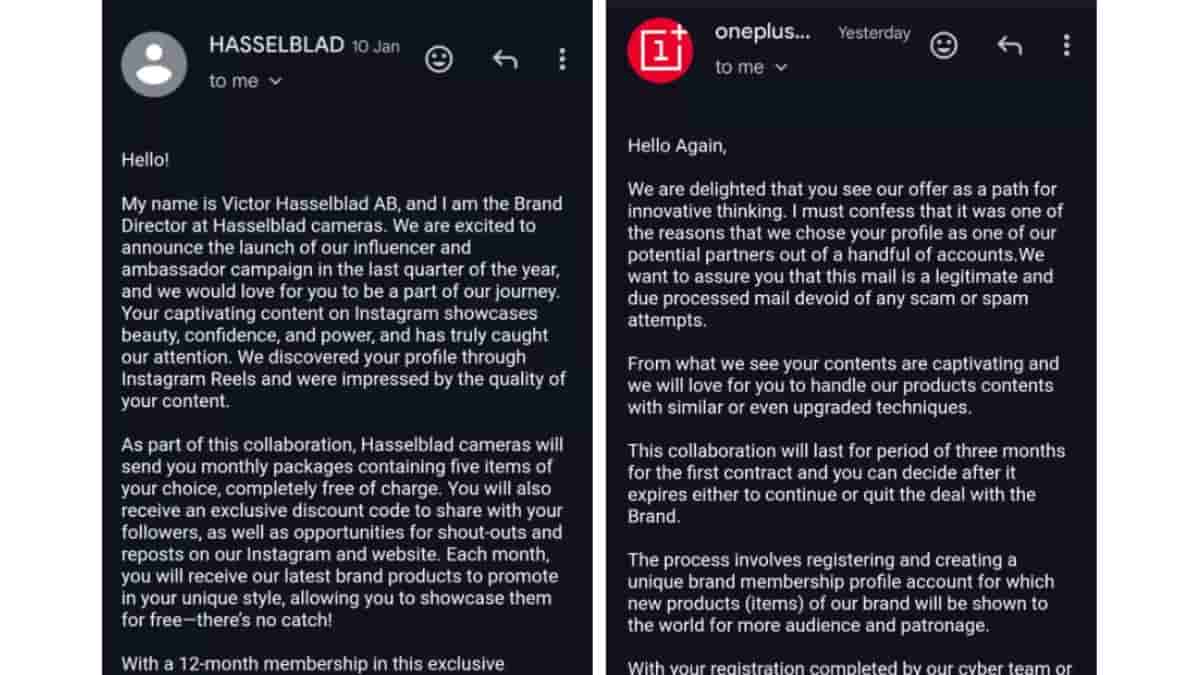This screenshot has width=1200, height=675.
Task: Add emoji reaction to the OnePlus email
Action: click(x=943, y=45)
